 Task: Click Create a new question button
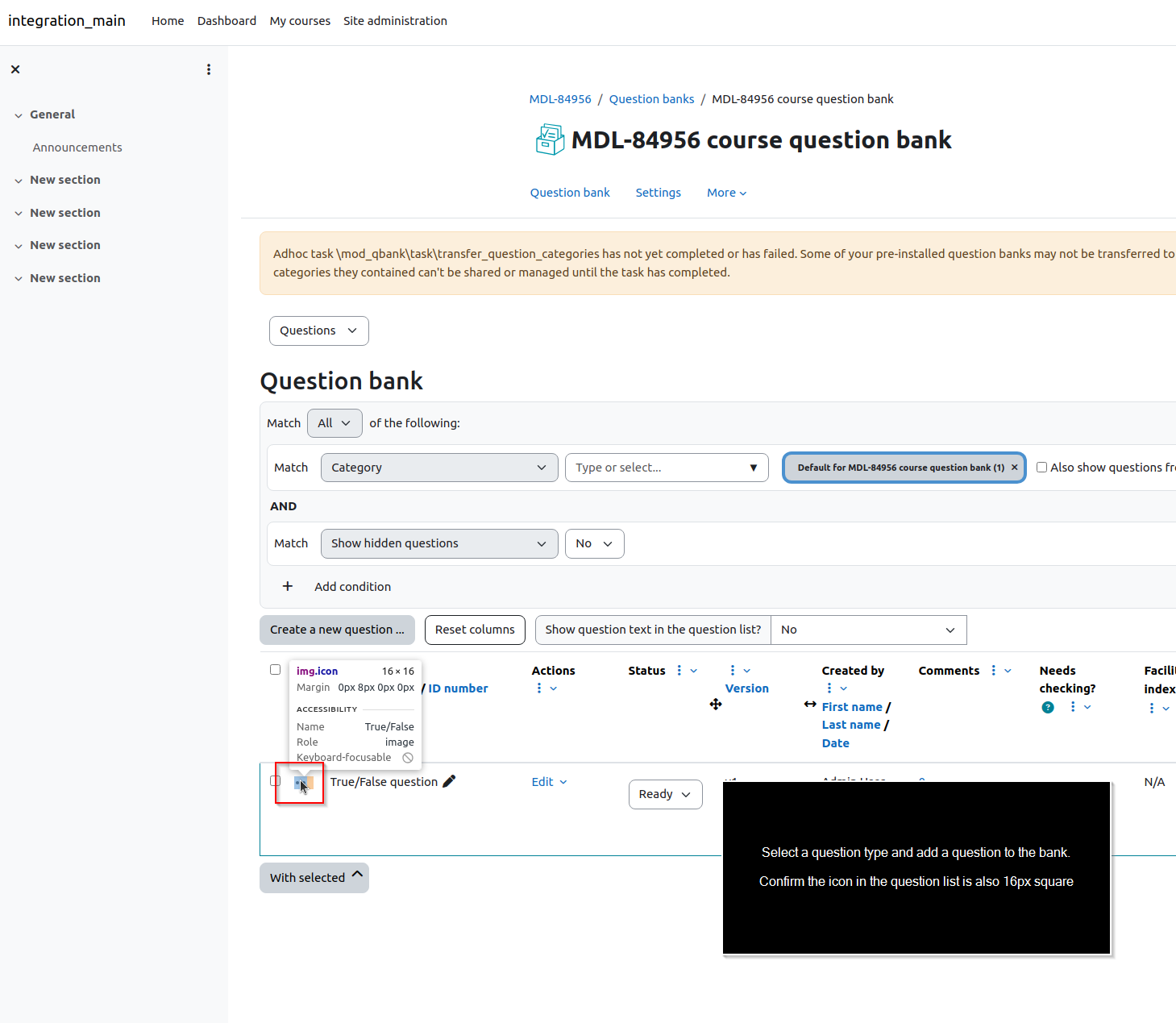337,630
